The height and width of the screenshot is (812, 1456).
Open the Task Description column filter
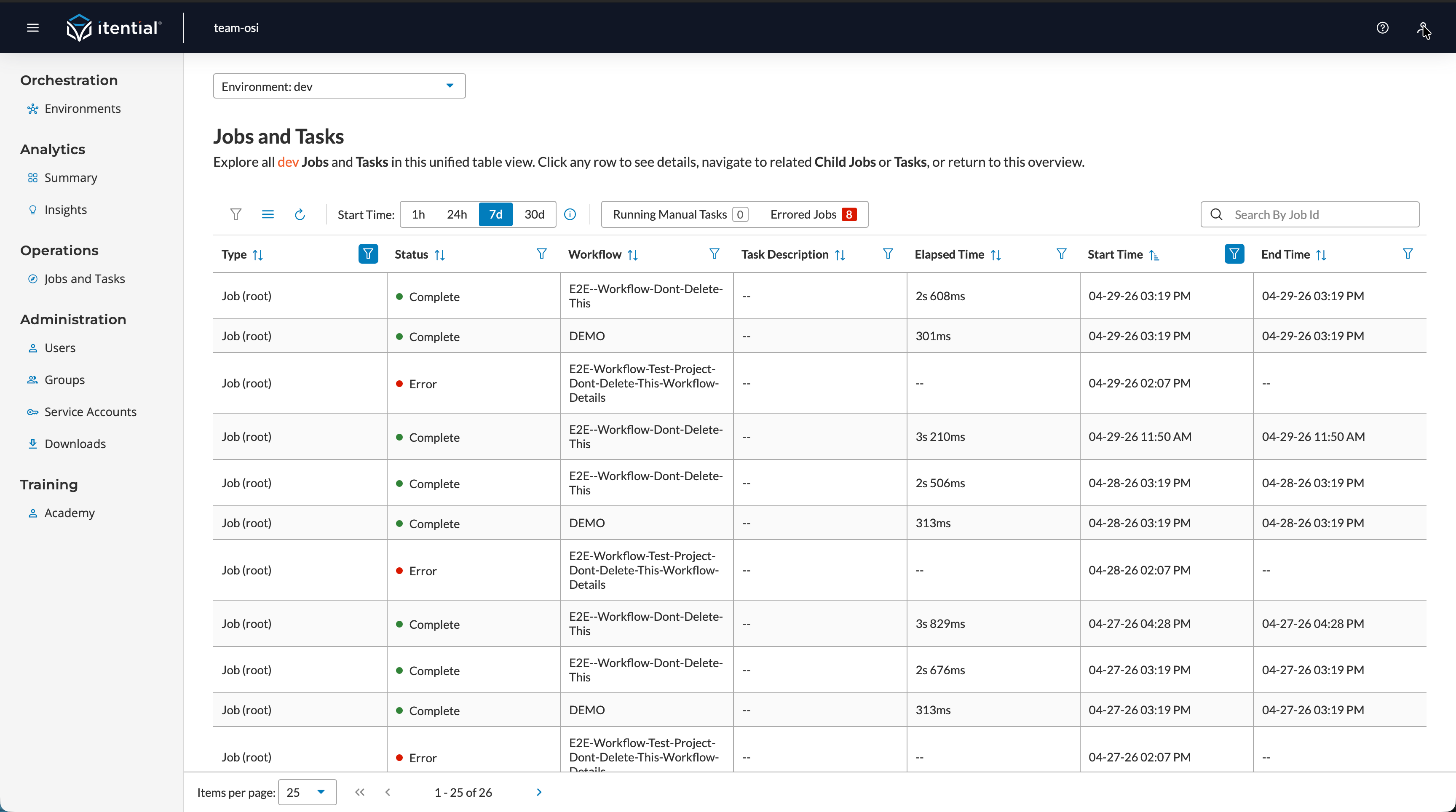888,254
